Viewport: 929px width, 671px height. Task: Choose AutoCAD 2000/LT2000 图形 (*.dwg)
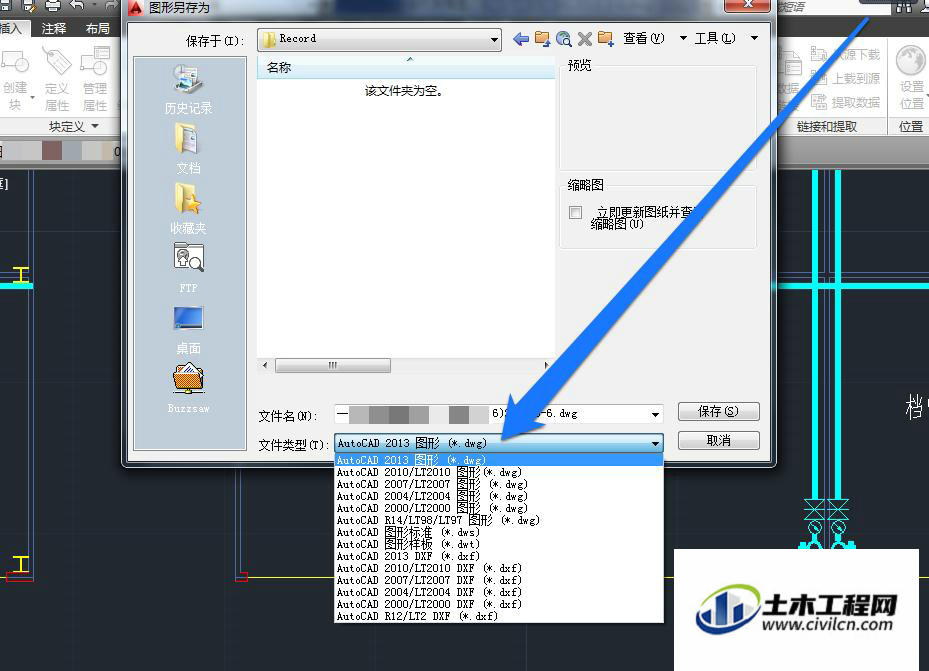click(499, 508)
